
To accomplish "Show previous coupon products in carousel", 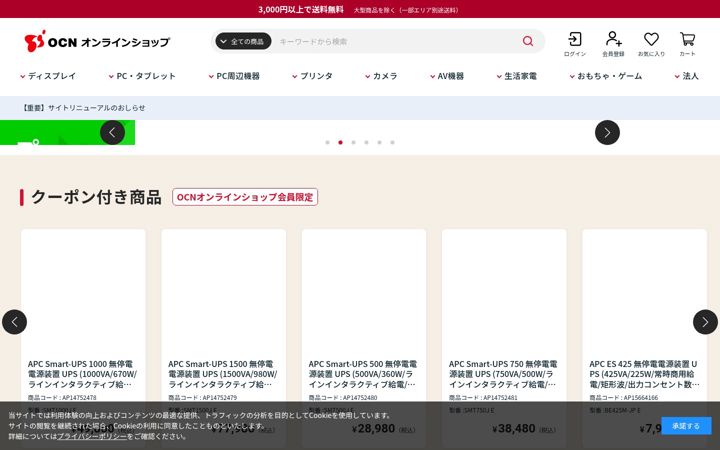I will 14,322.
